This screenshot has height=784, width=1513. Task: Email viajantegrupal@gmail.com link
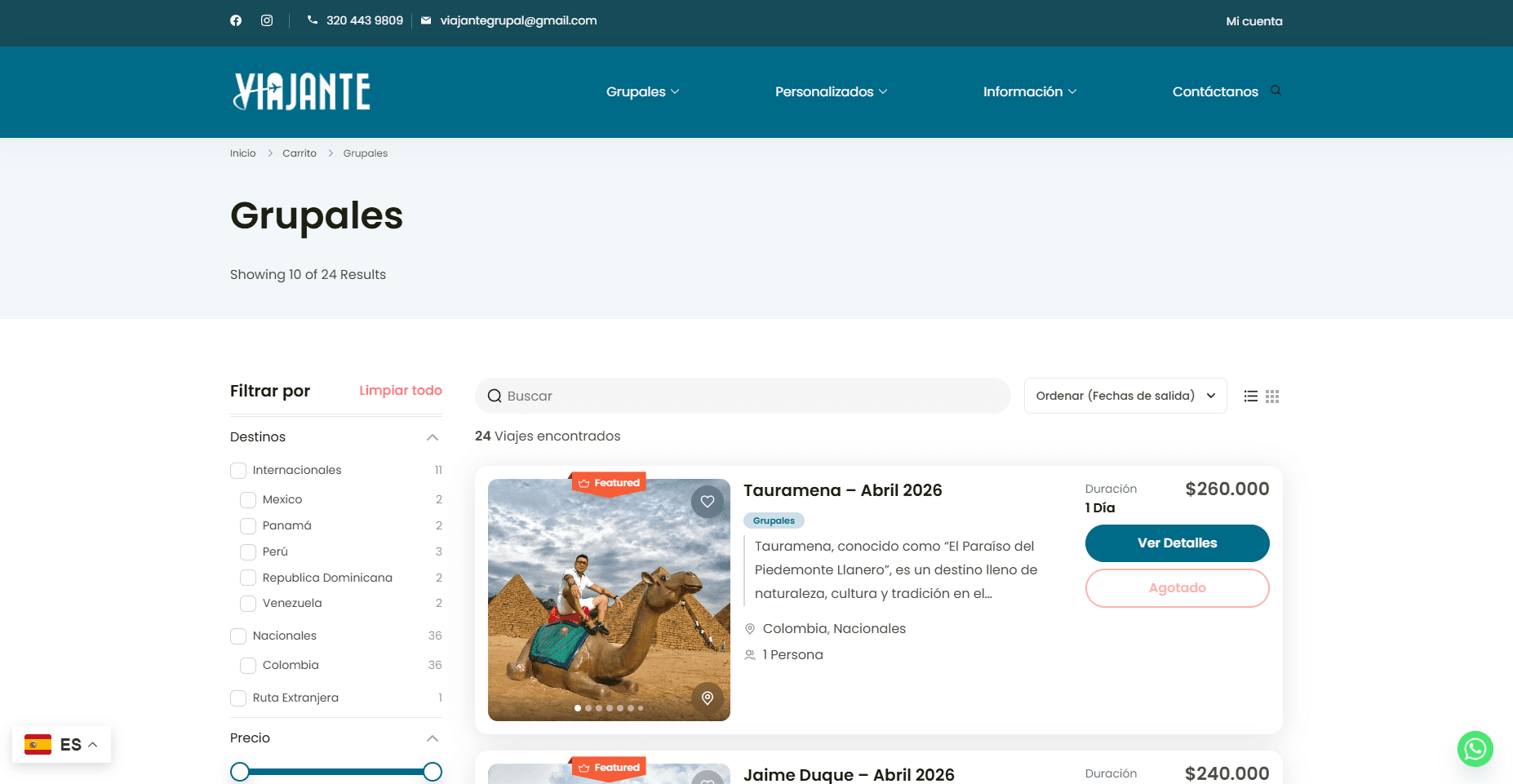518,20
